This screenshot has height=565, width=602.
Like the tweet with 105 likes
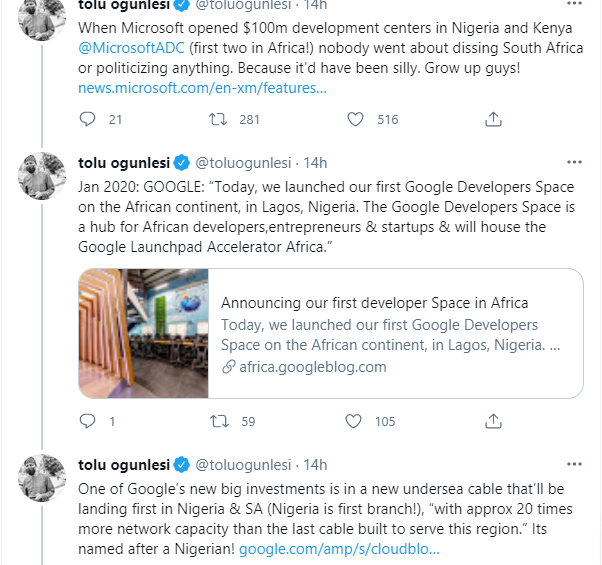(x=353, y=421)
